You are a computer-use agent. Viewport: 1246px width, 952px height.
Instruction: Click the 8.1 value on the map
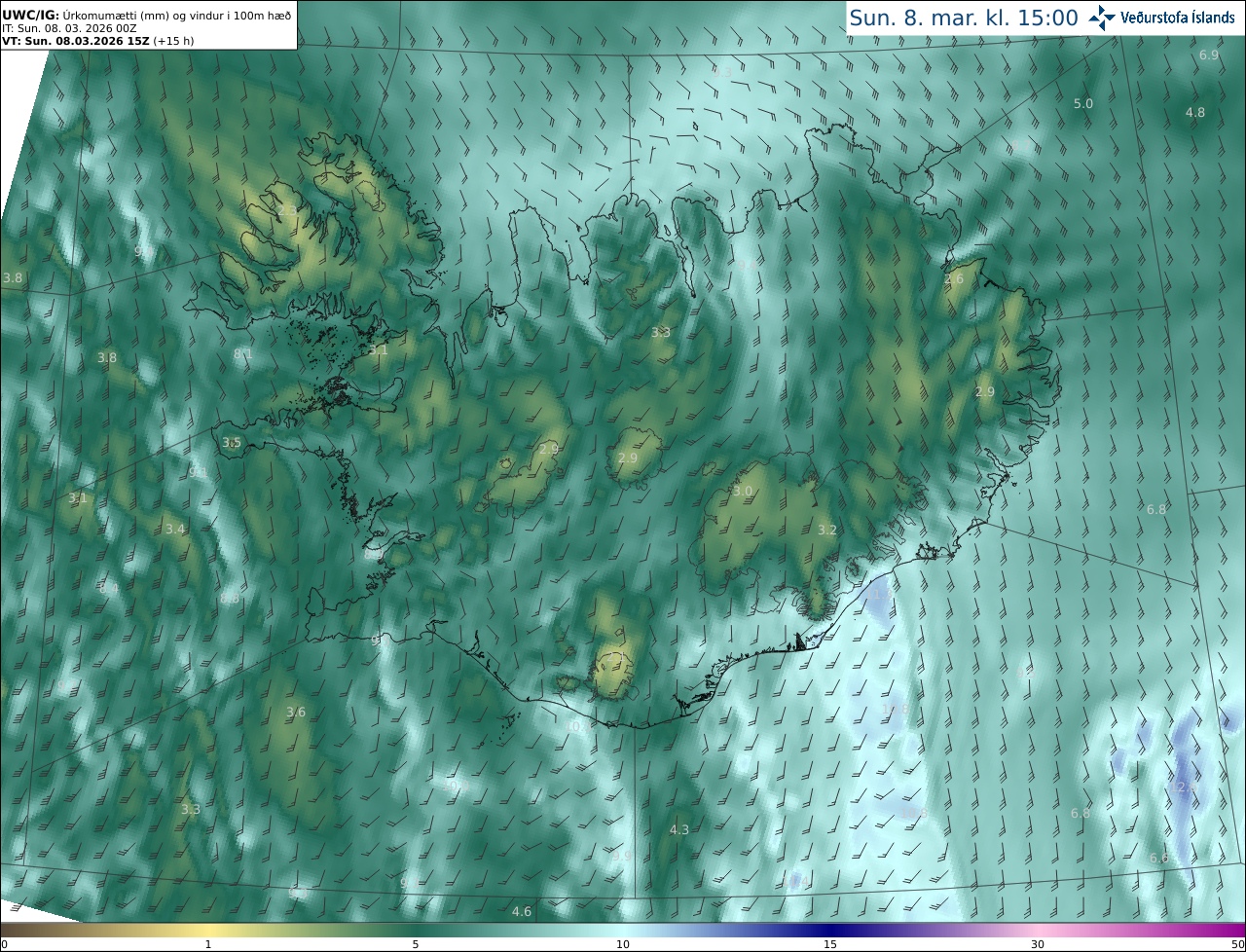[x=243, y=354]
